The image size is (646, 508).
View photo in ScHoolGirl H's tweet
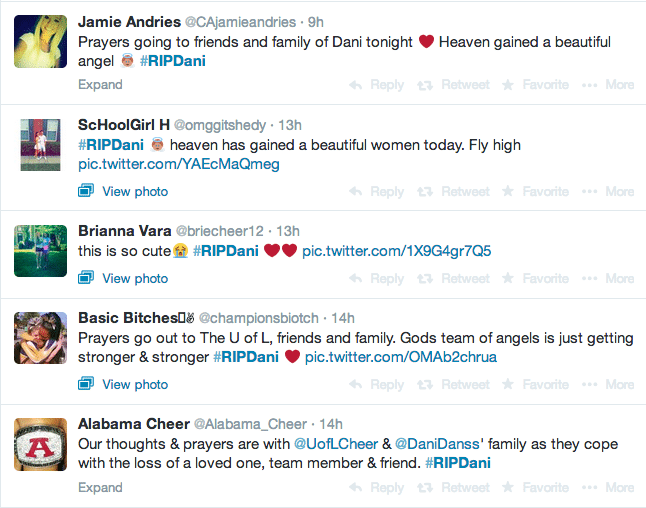(x=123, y=191)
